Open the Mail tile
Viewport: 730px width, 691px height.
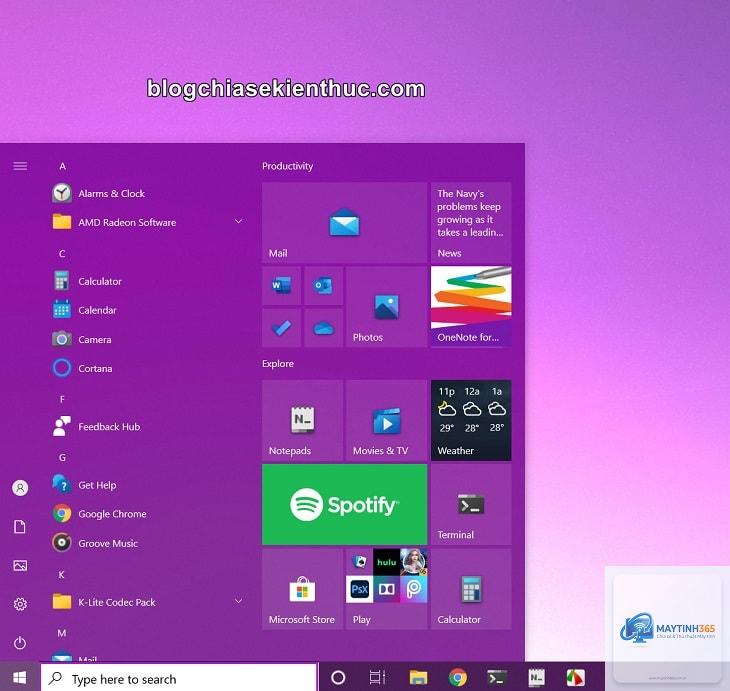click(345, 223)
